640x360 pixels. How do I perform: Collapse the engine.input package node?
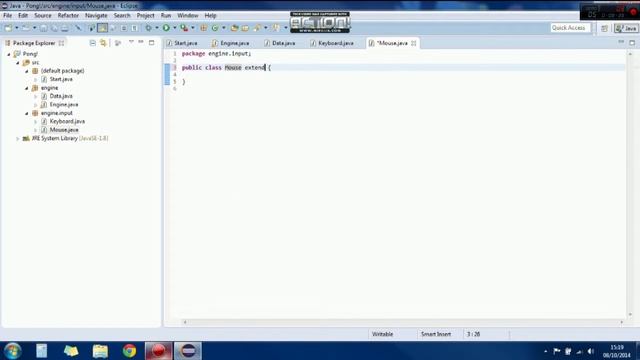coord(27,113)
